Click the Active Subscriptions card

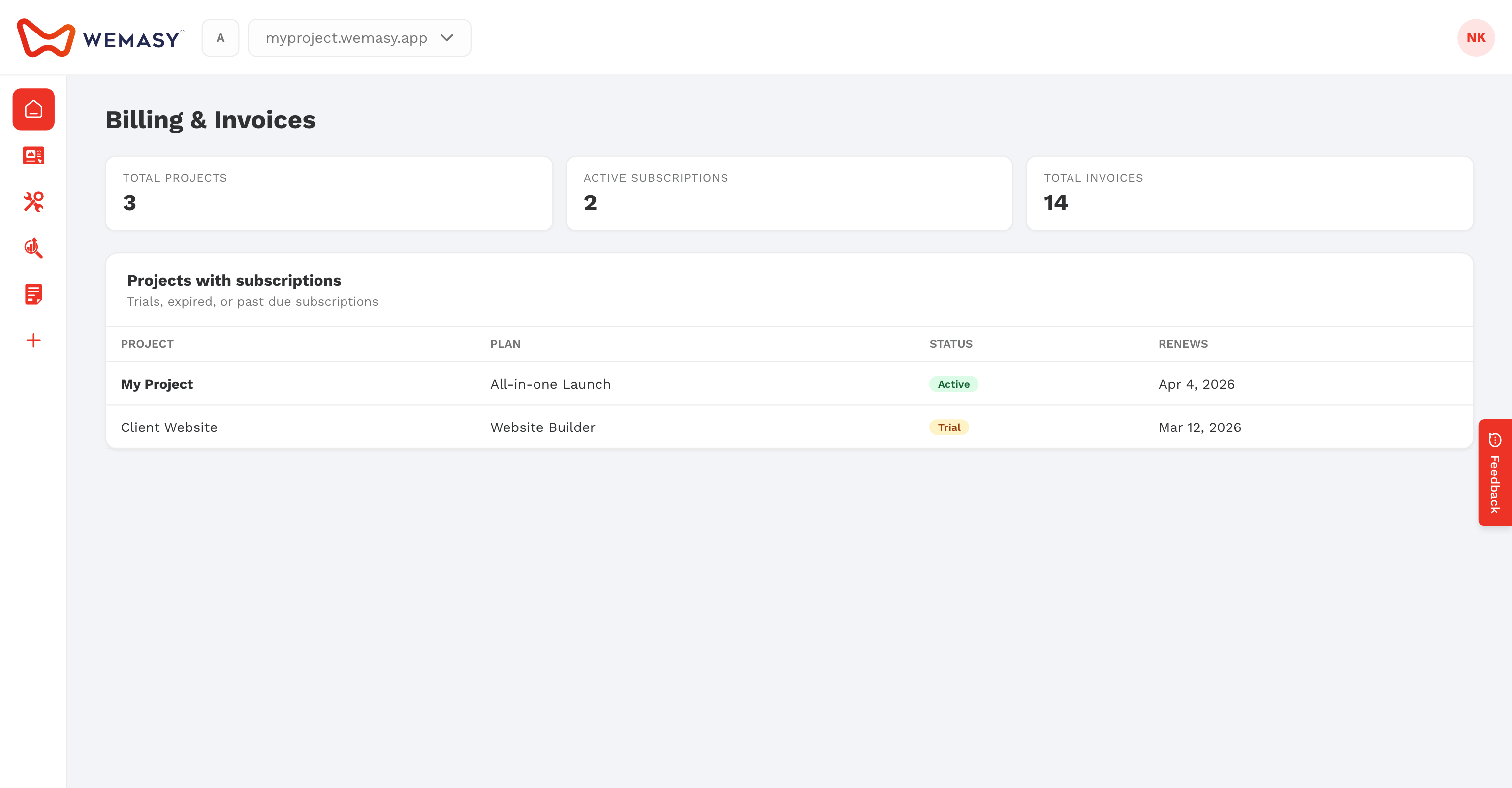[x=789, y=193]
